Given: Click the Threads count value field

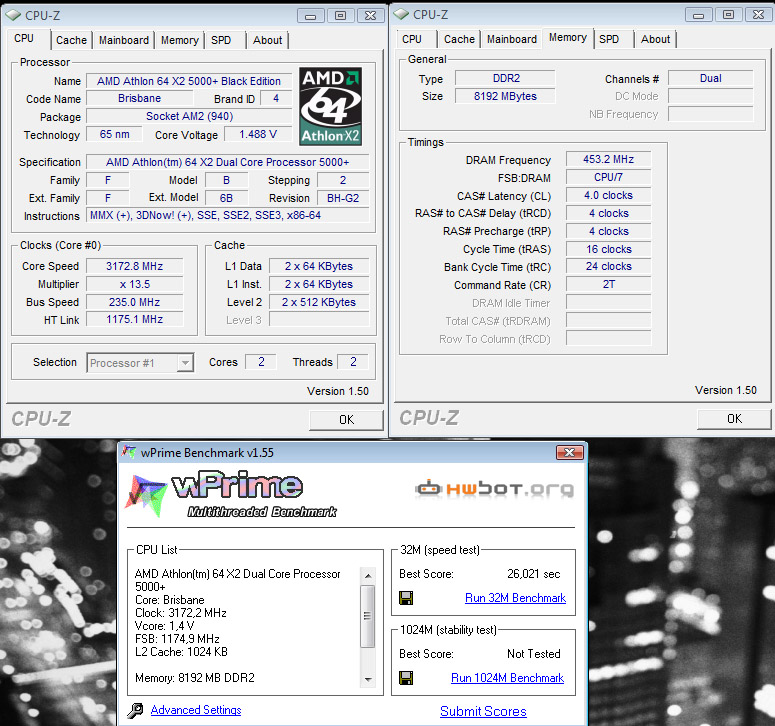Looking at the screenshot, I should [353, 362].
